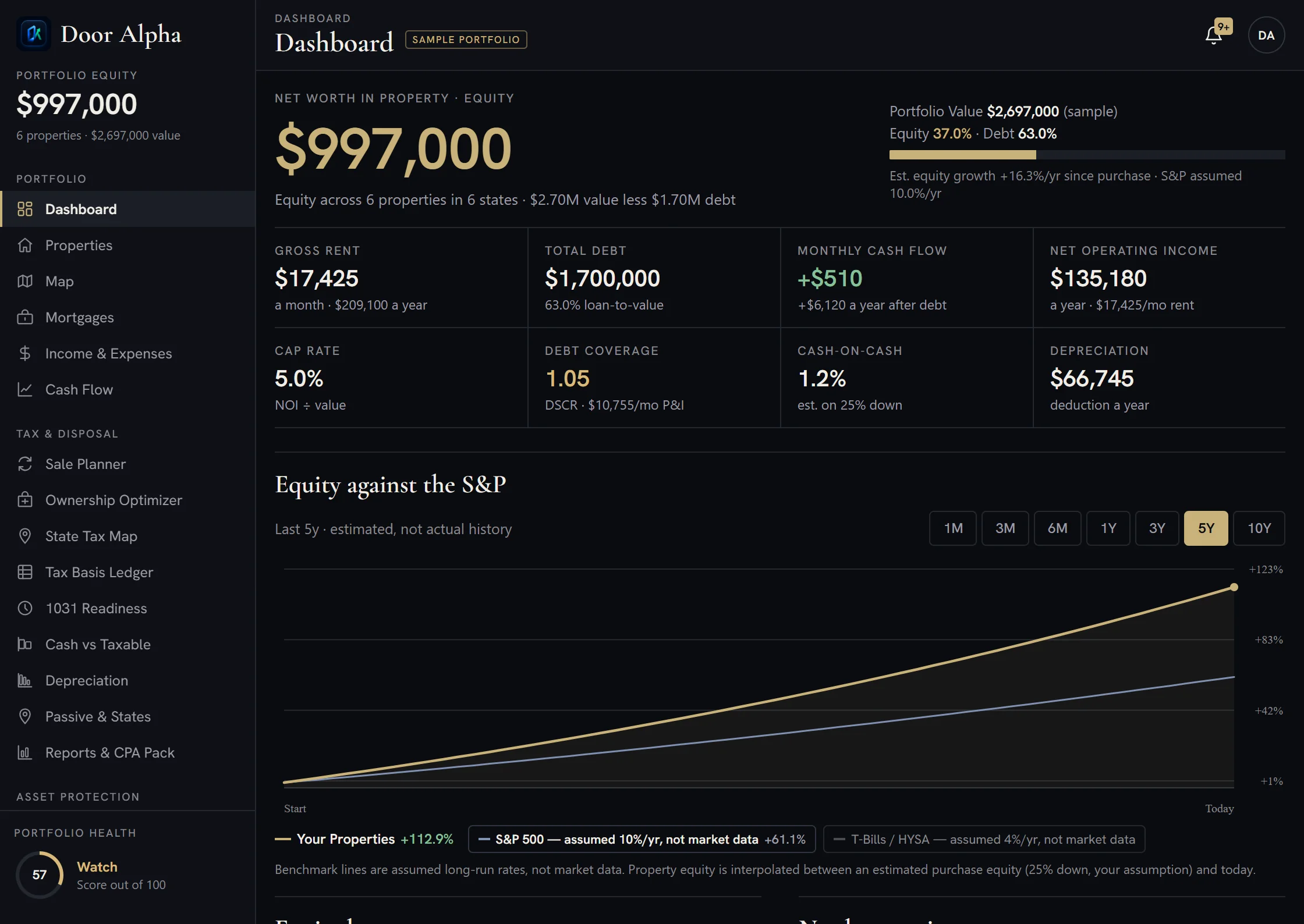
Task: Open Sale Planner from the sidebar
Action: 128,464
